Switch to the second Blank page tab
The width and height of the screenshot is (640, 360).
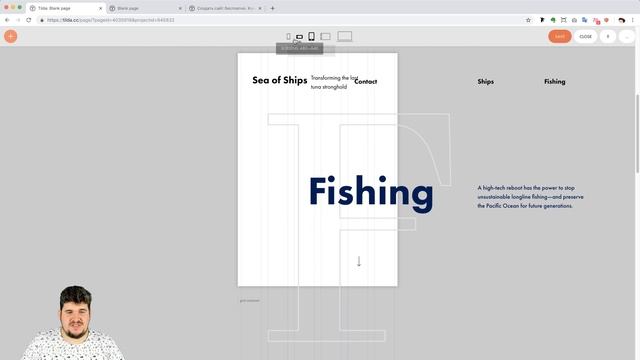144,8
